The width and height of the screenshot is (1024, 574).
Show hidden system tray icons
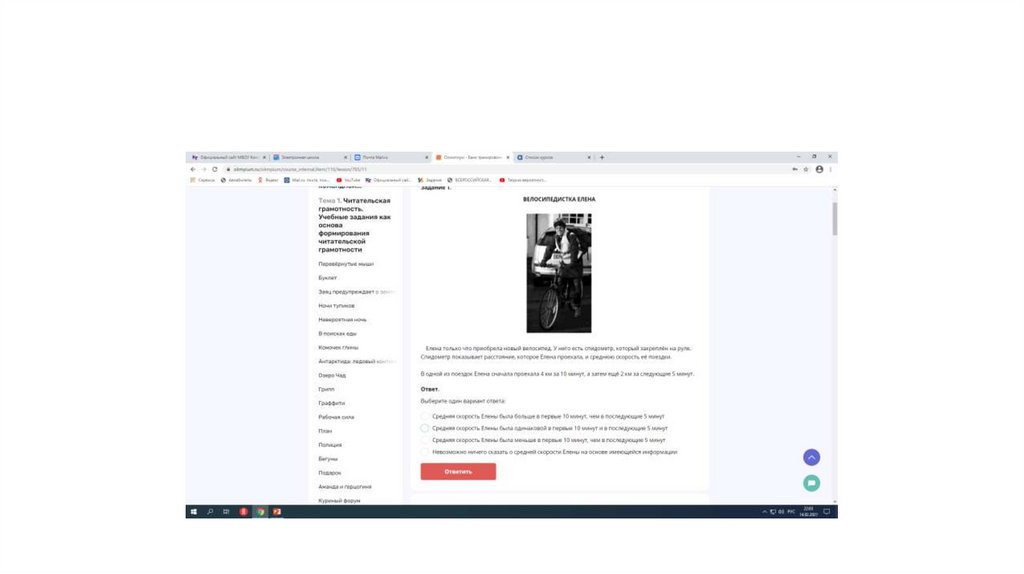click(x=764, y=512)
